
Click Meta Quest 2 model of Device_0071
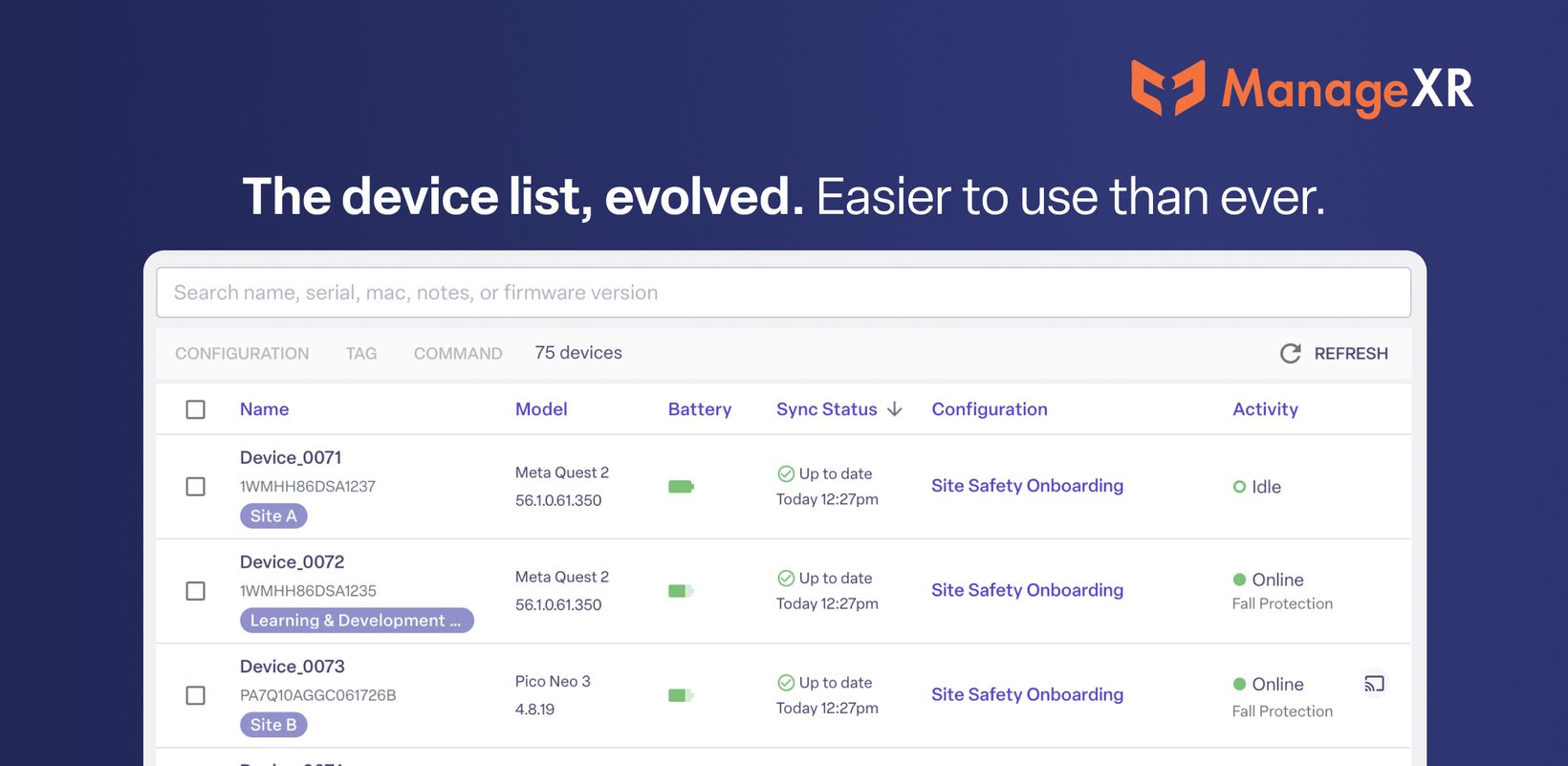tap(562, 472)
